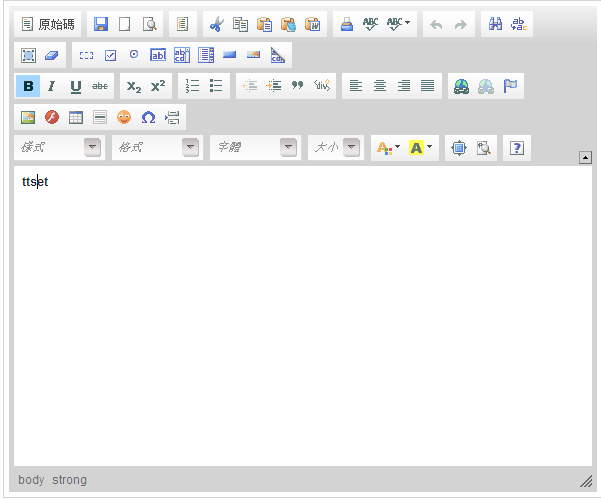Select the body element in the path bar
The height and width of the screenshot is (500, 601).
pos(31,480)
